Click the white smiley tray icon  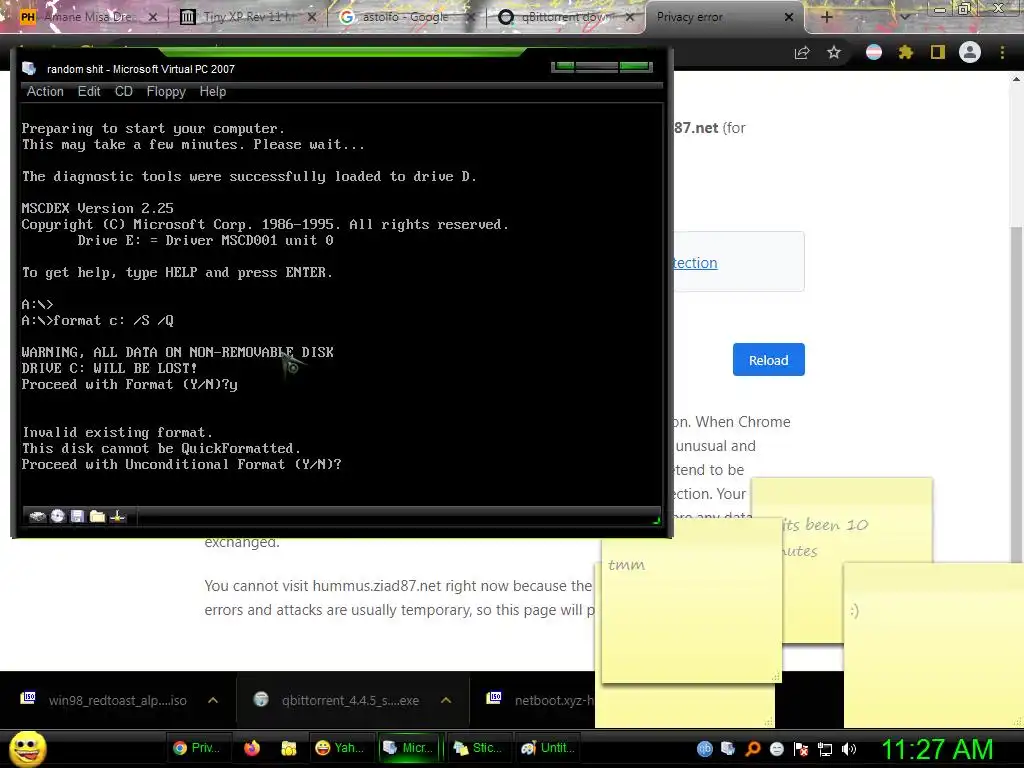[776, 749]
